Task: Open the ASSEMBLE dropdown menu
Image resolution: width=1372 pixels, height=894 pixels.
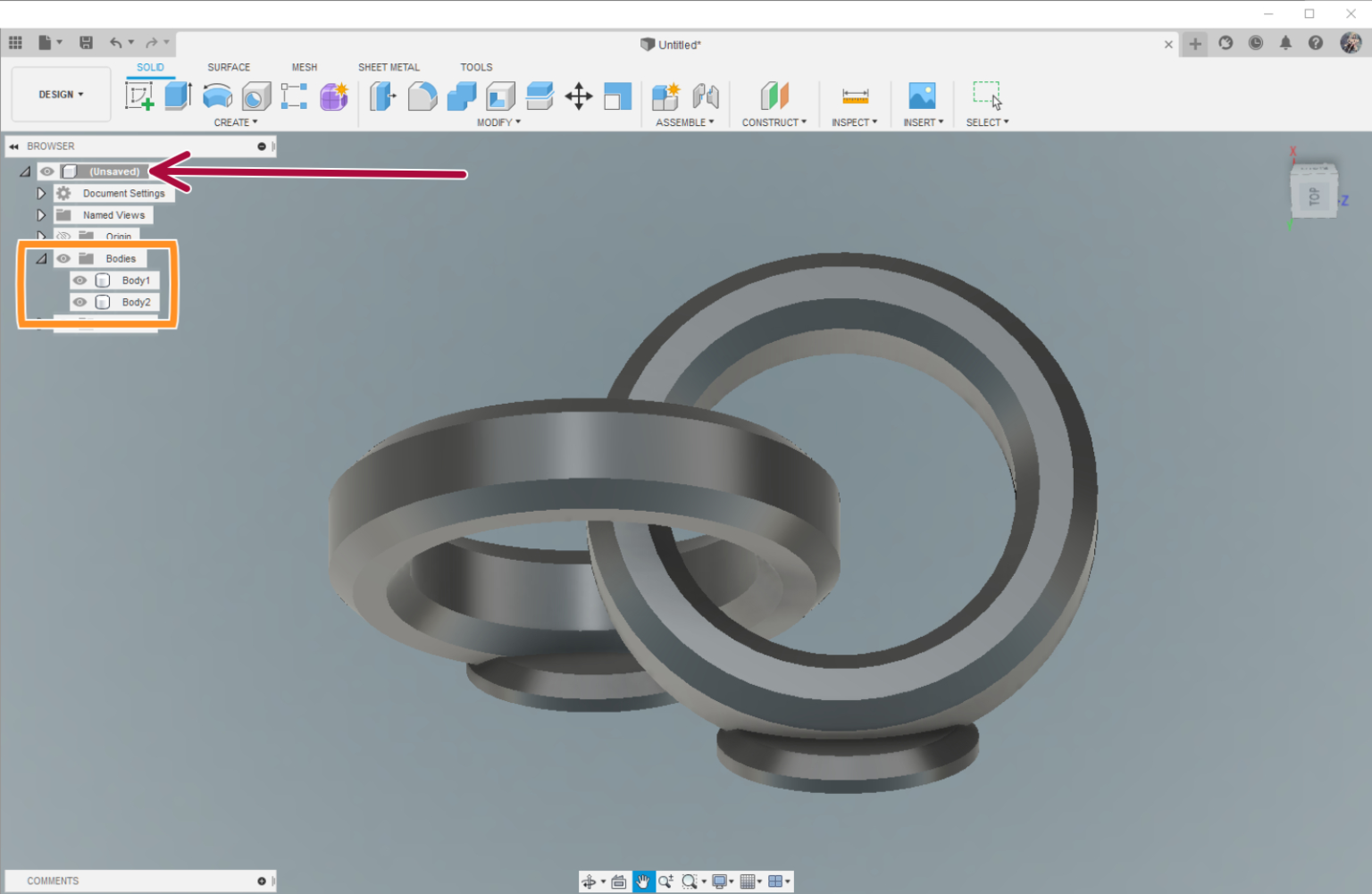Action: (x=685, y=122)
